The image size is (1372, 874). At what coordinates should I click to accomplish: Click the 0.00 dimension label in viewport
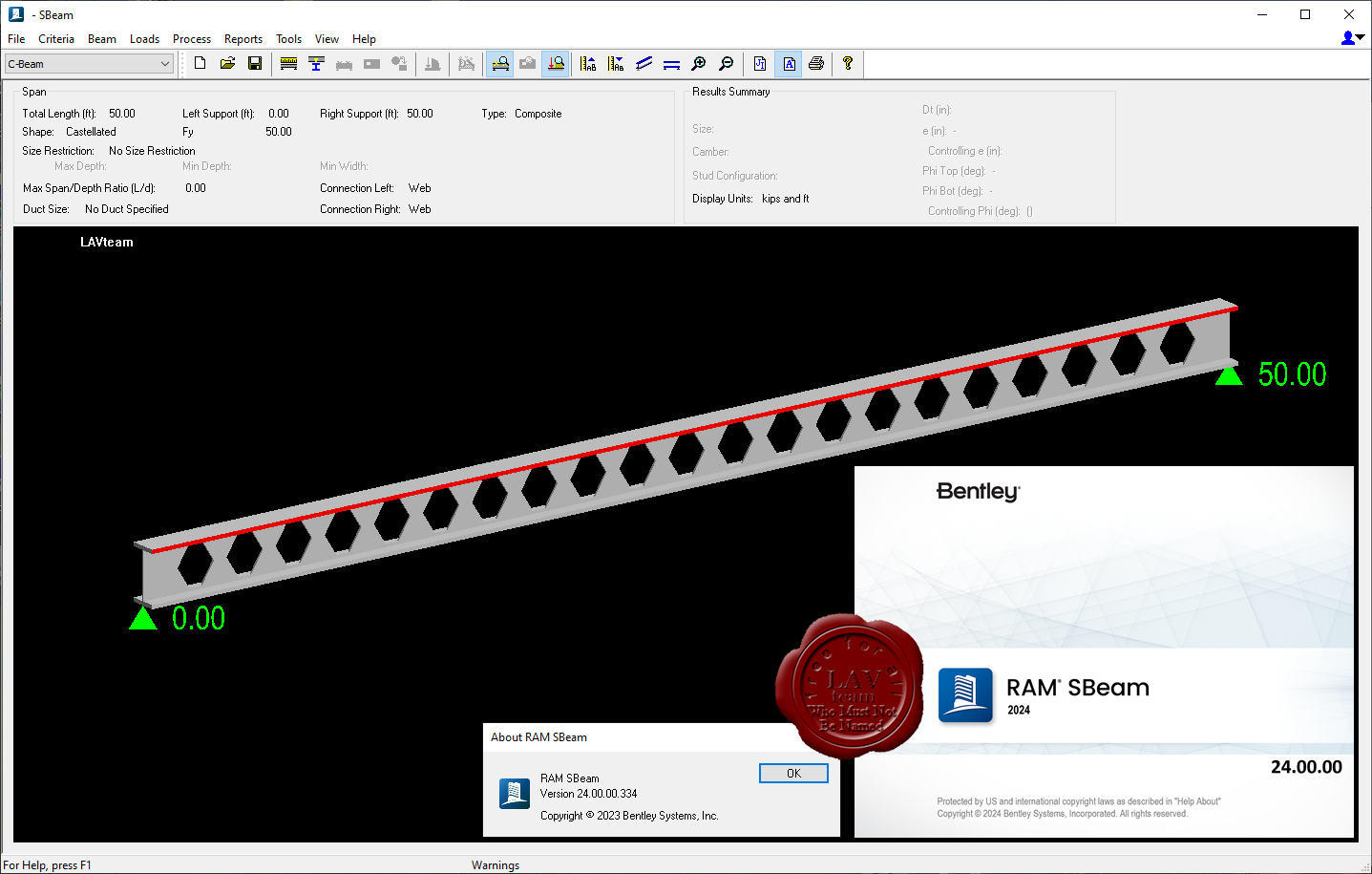click(x=199, y=618)
